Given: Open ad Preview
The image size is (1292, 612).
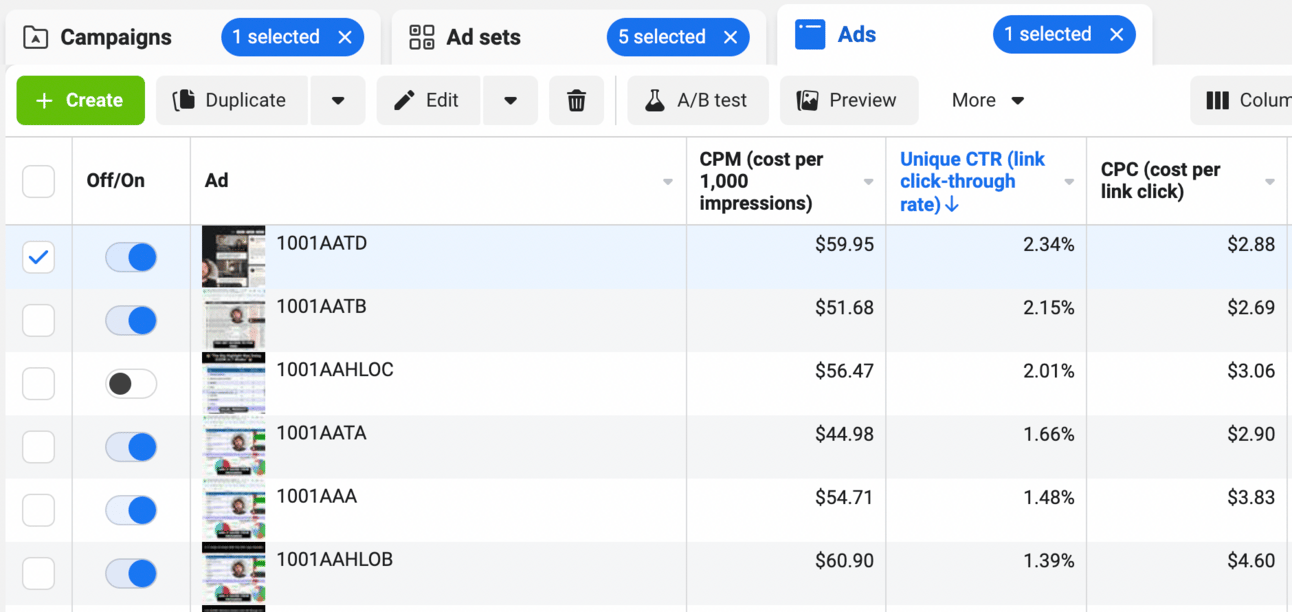Looking at the screenshot, I should pos(848,101).
